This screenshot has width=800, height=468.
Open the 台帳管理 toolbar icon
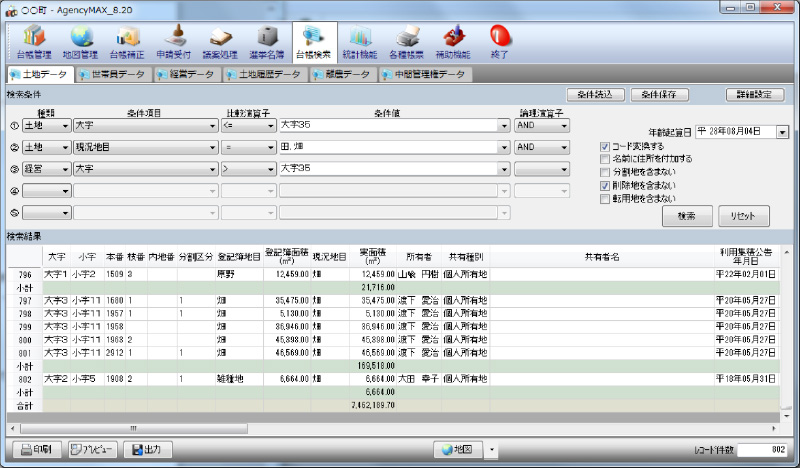click(x=34, y=41)
